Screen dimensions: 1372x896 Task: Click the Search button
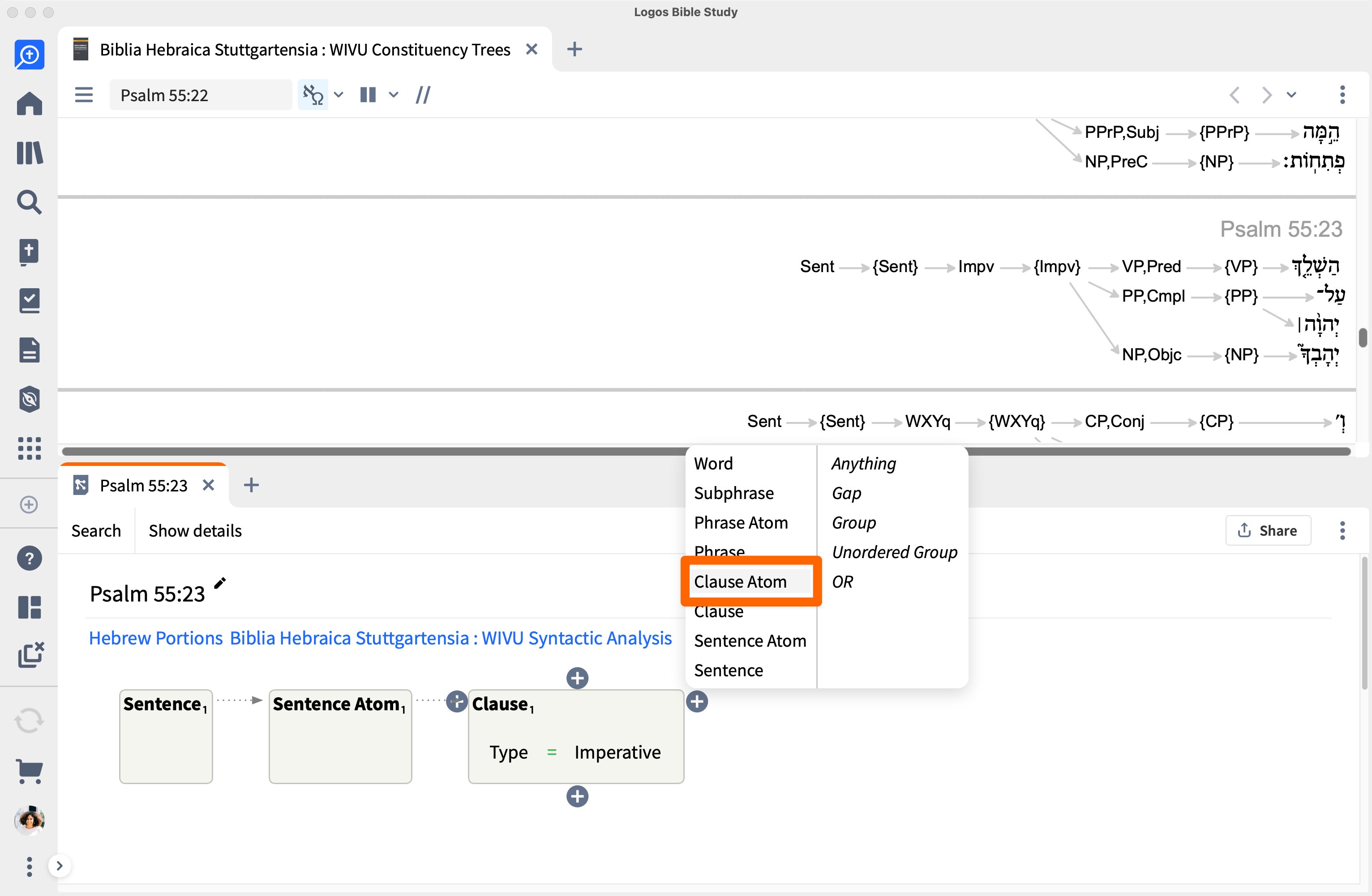click(x=96, y=531)
